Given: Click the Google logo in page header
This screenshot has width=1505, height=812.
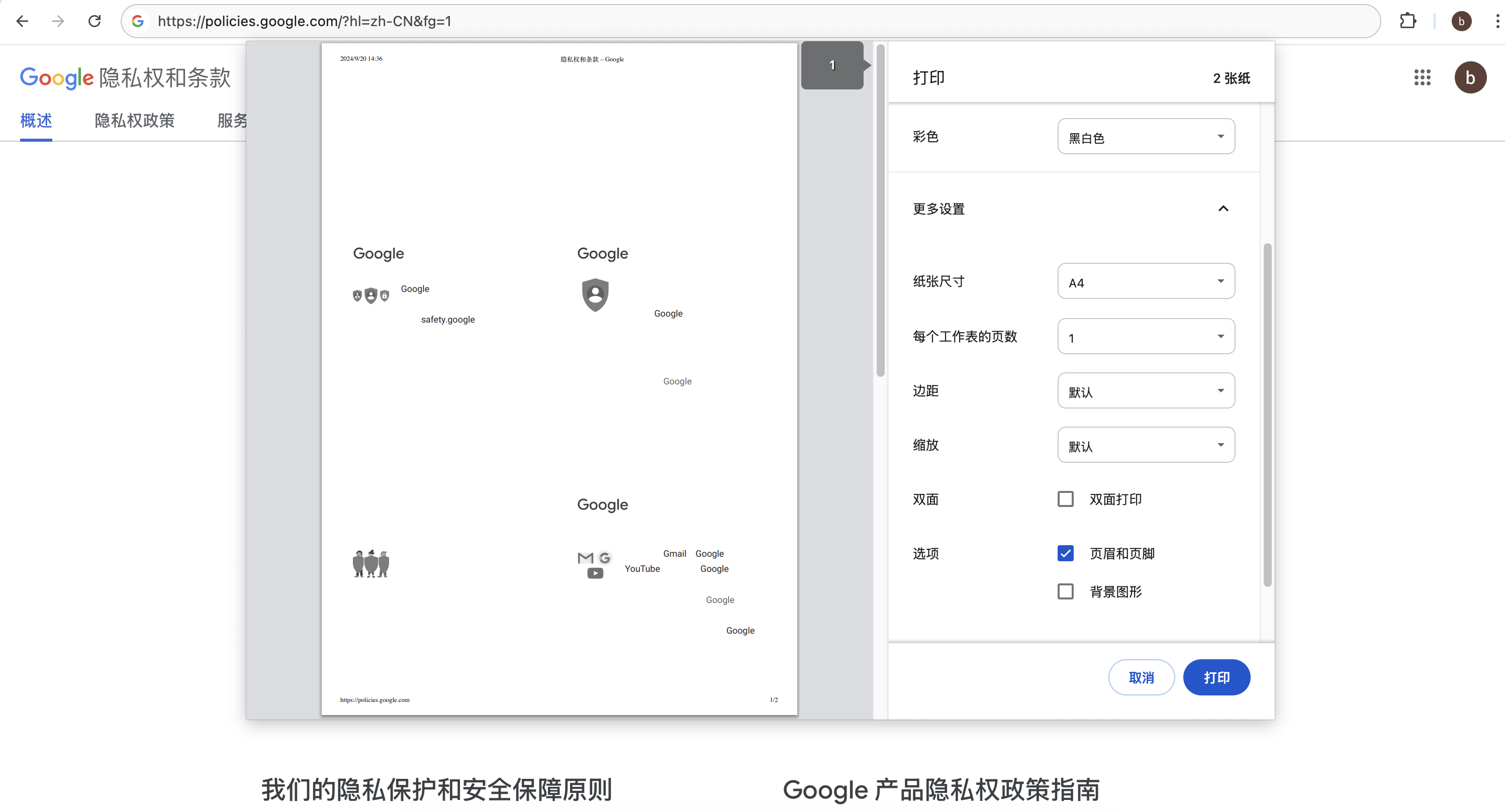Looking at the screenshot, I should click(57, 78).
